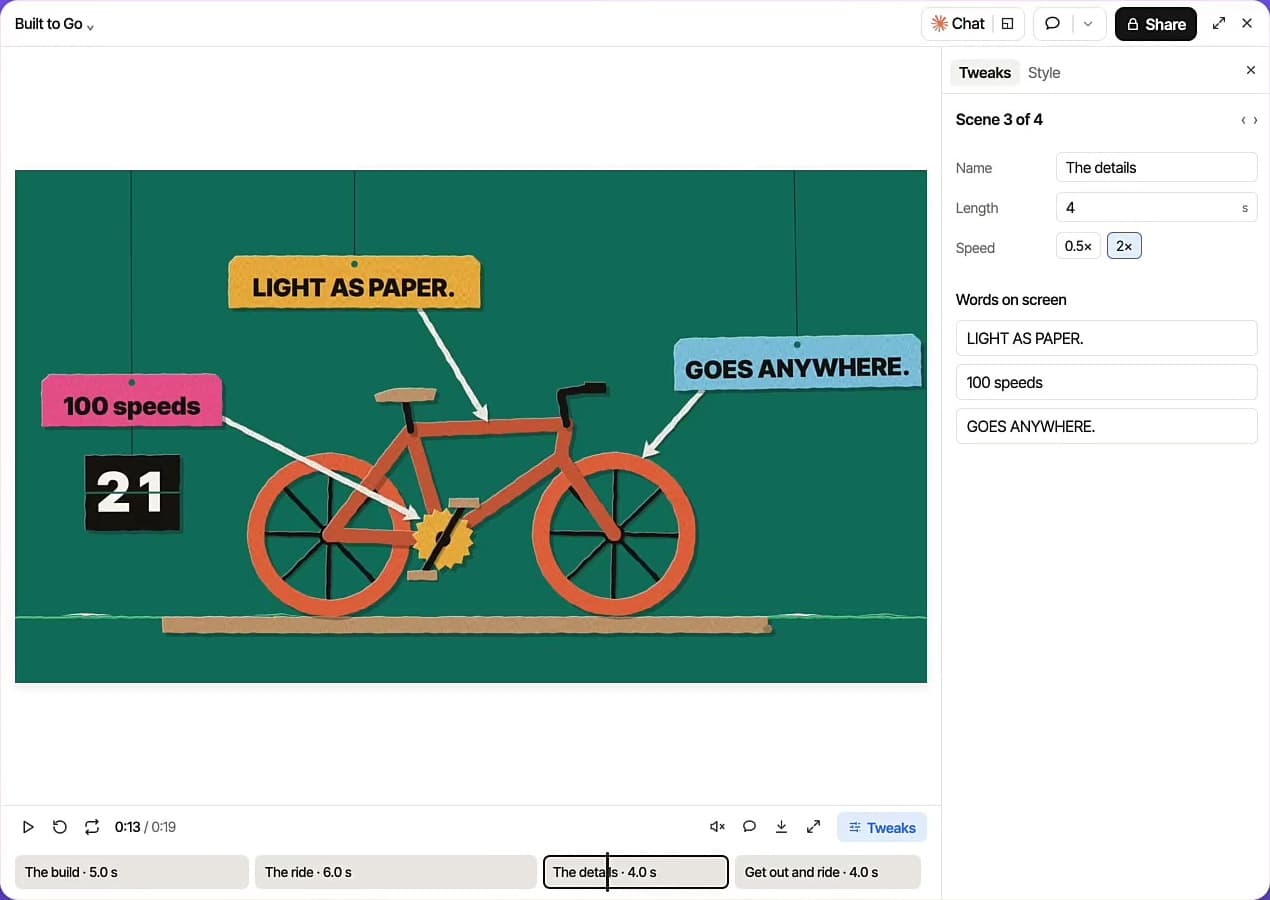Set speed to 0.5×

click(1078, 246)
